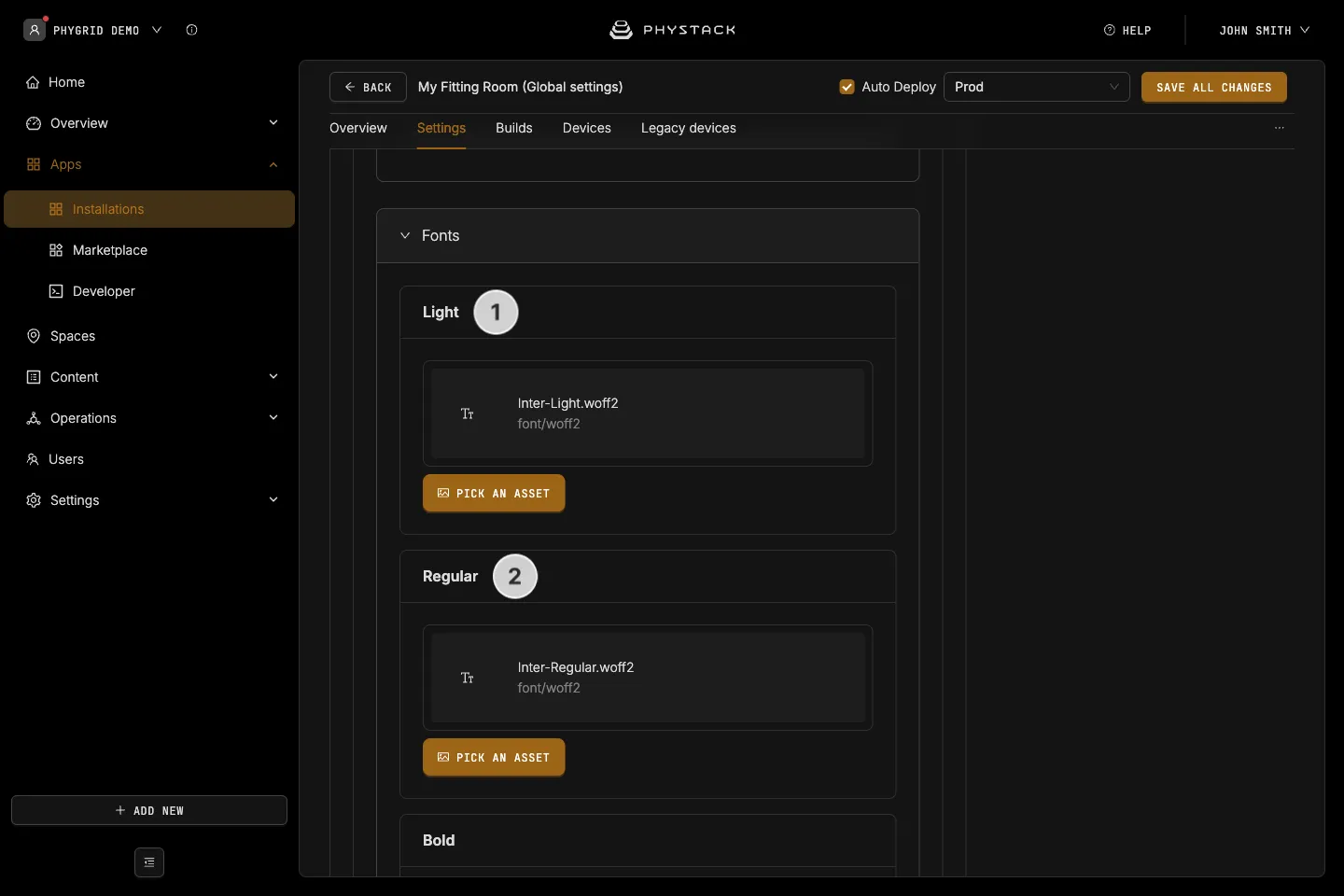This screenshot has height=896, width=1344.
Task: Expand the Operations section chevron
Action: tap(273, 418)
